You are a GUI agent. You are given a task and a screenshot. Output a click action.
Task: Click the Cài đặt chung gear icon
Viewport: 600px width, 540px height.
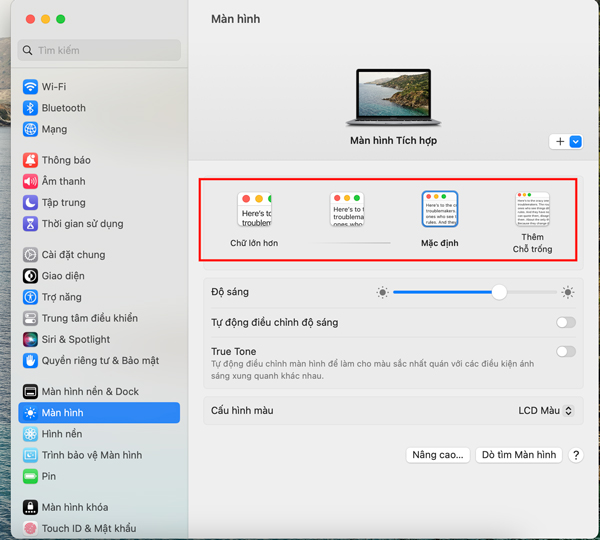point(30,255)
